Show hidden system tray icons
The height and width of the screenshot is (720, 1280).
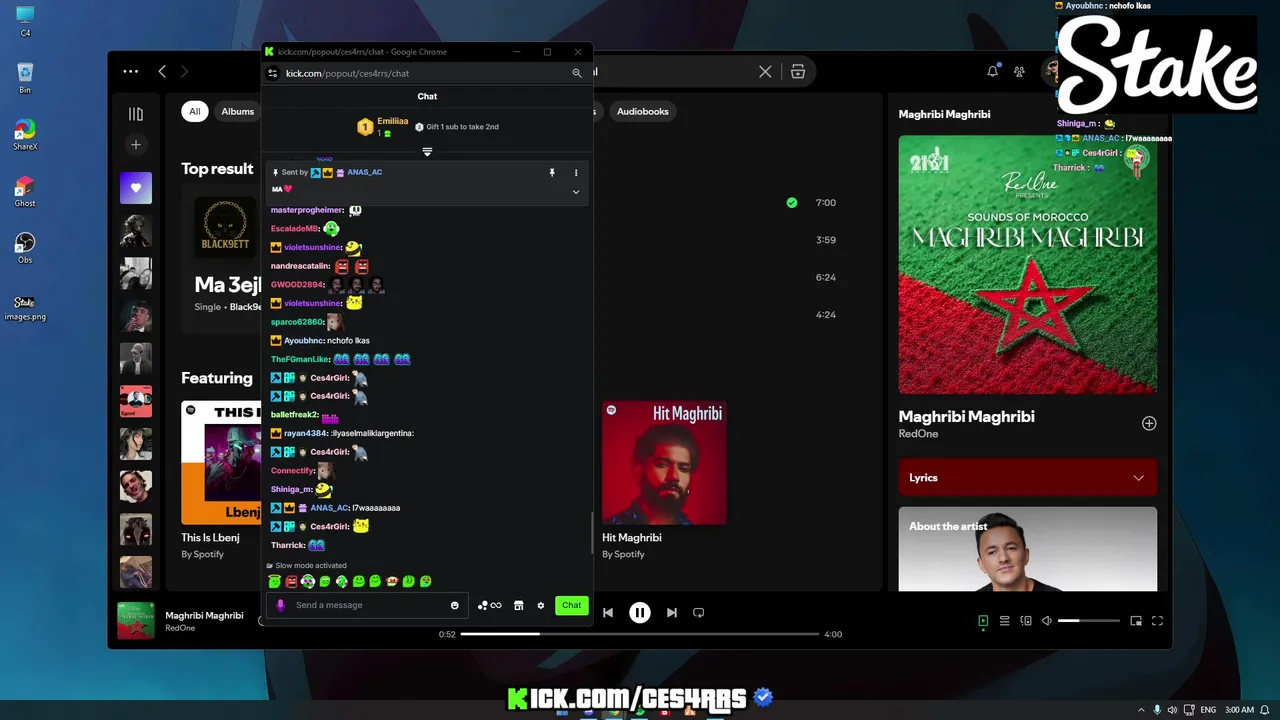[1141, 709]
